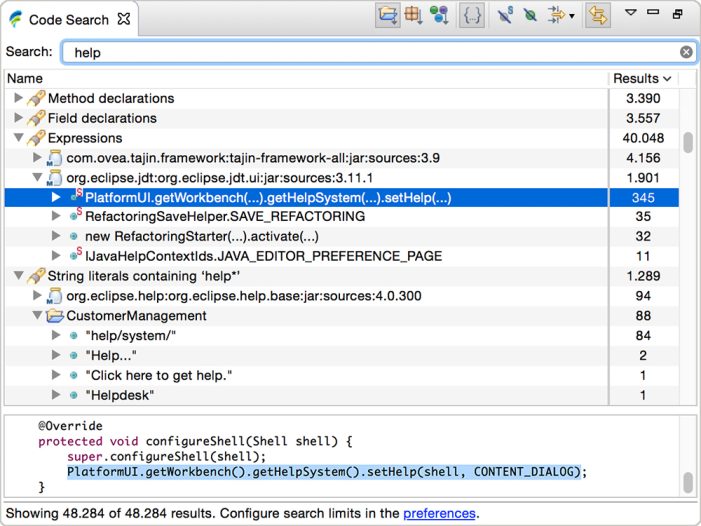Expand the RefactoringSaveHelper.SAVE_REFACTORING row
Image resolution: width=701 pixels, height=526 pixels.
56,216
